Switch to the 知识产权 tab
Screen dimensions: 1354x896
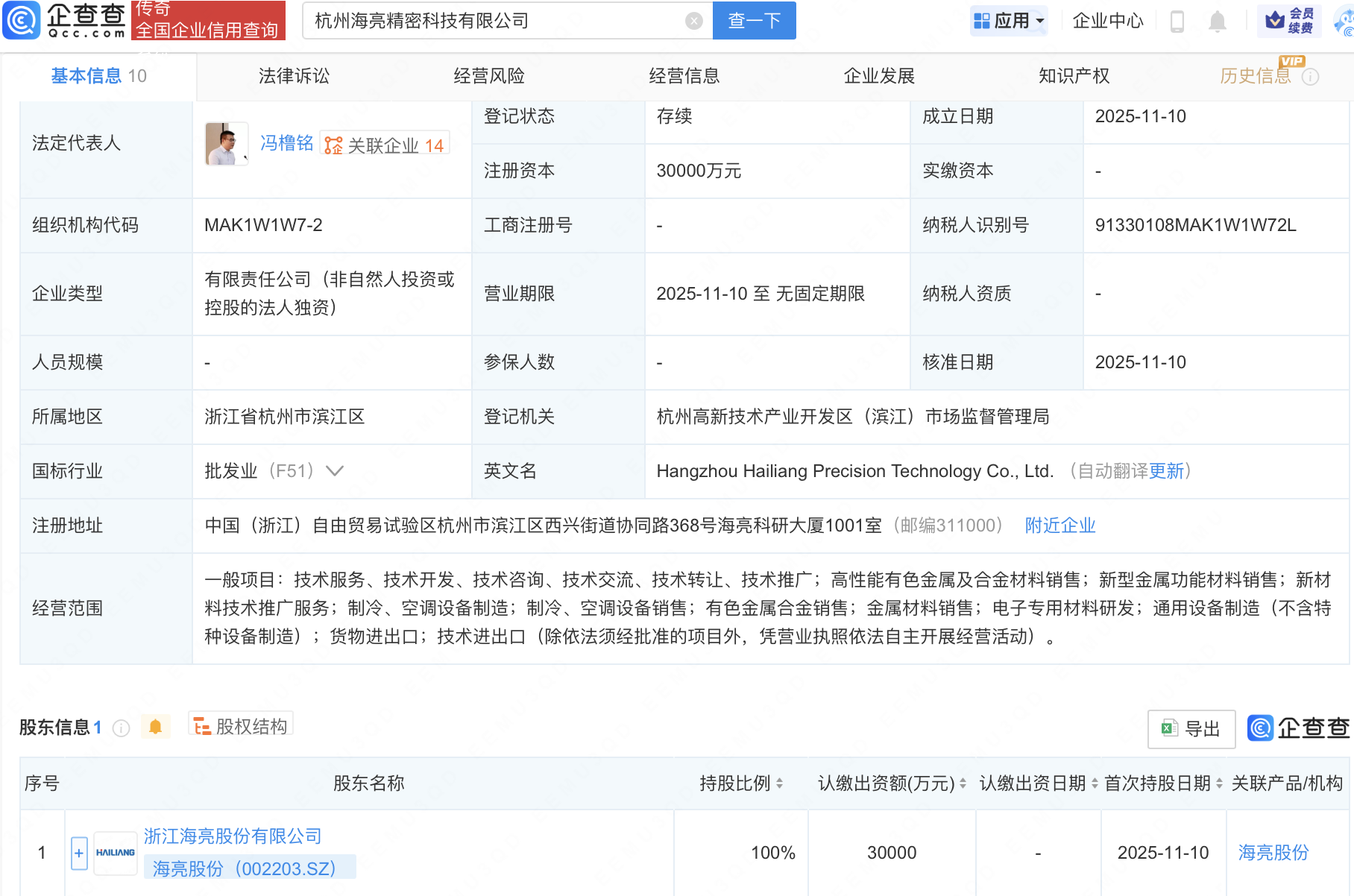1074,76
